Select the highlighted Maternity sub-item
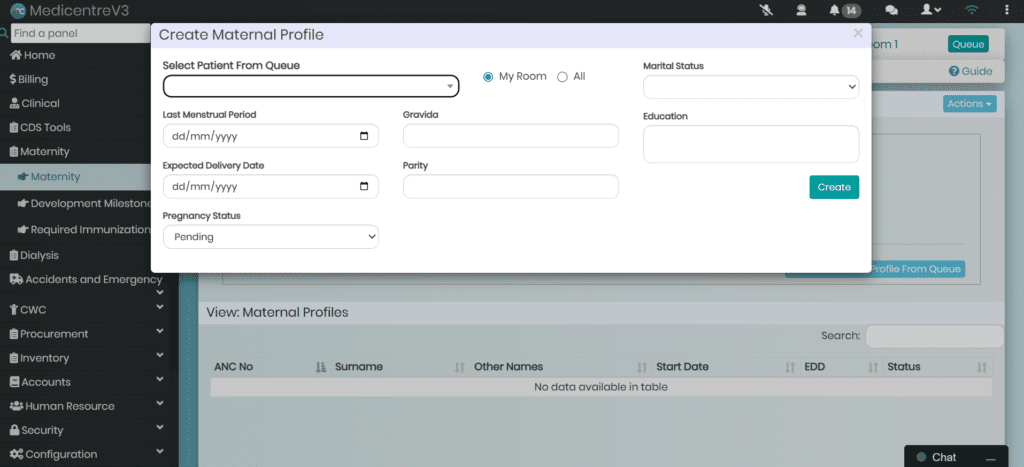 [x=75, y=176]
